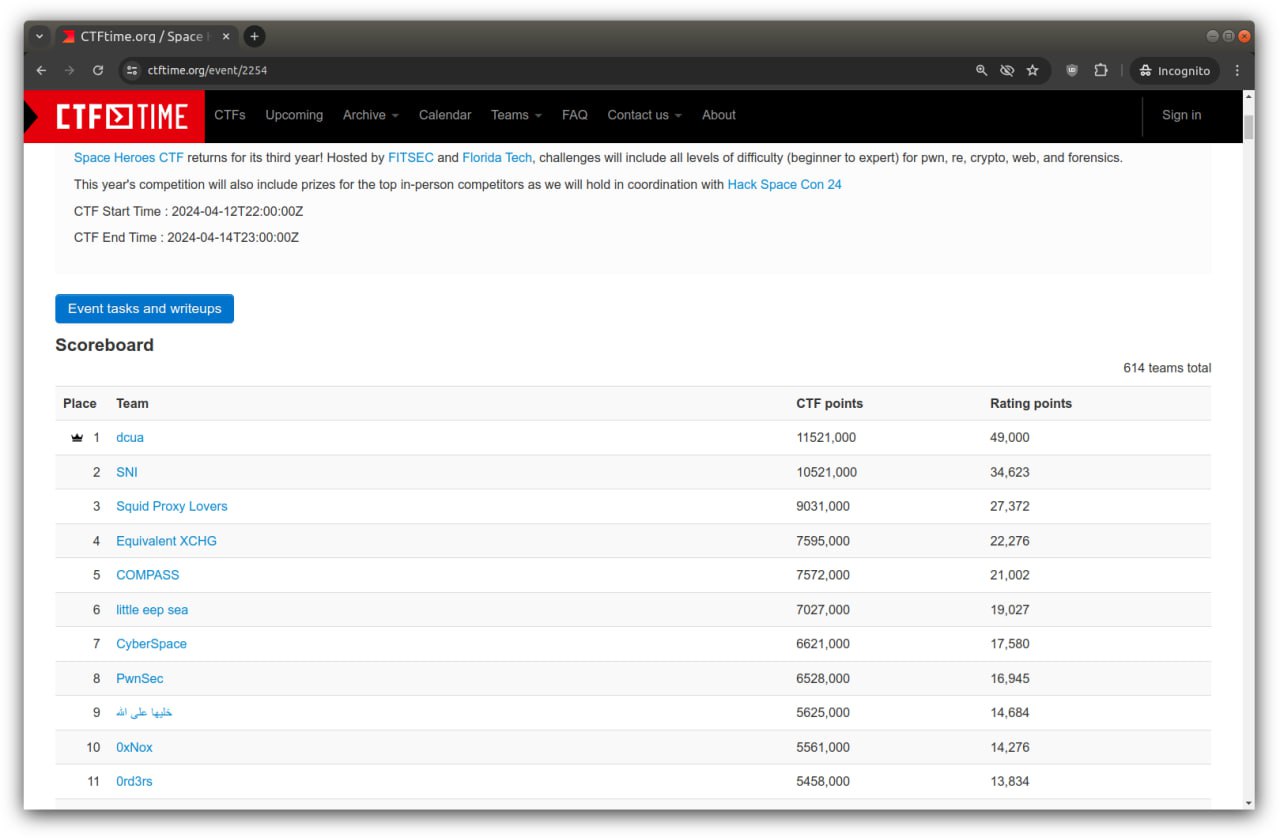This screenshot has height=838, width=1280.
Task: Expand the Archive dropdown in navbar
Action: click(x=370, y=115)
